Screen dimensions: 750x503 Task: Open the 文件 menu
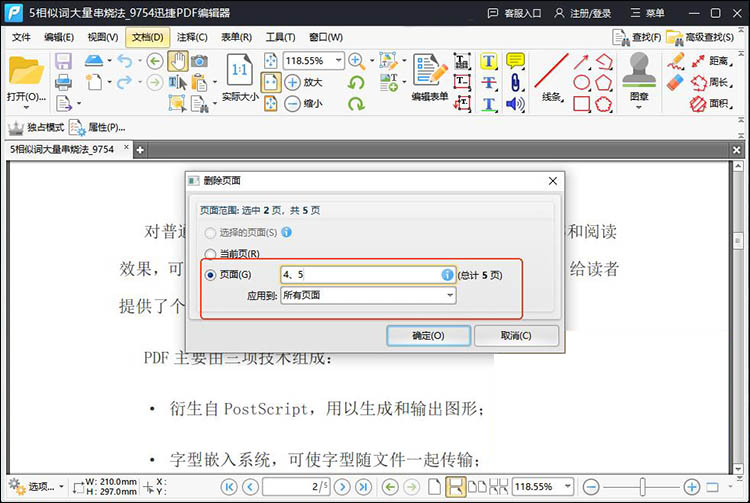[21, 37]
